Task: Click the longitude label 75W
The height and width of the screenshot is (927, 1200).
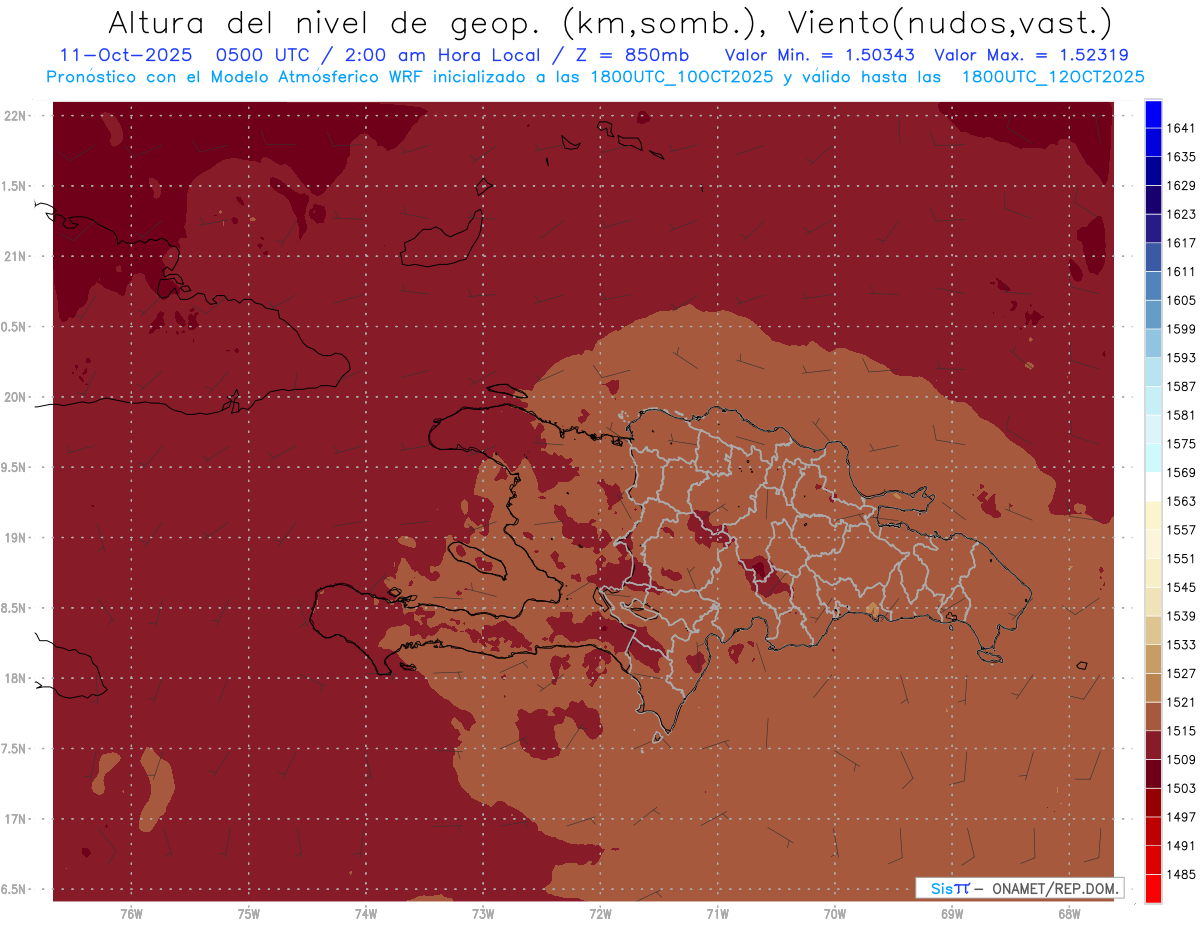Action: (x=248, y=914)
